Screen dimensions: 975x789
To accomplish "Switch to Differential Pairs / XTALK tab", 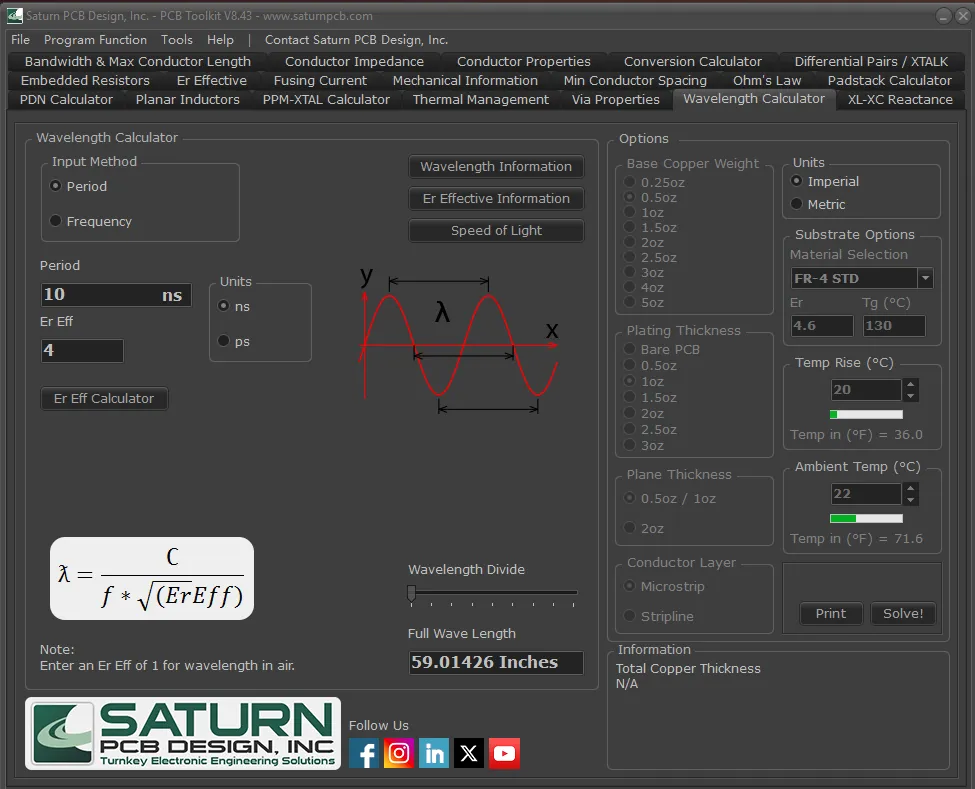I will [871, 62].
